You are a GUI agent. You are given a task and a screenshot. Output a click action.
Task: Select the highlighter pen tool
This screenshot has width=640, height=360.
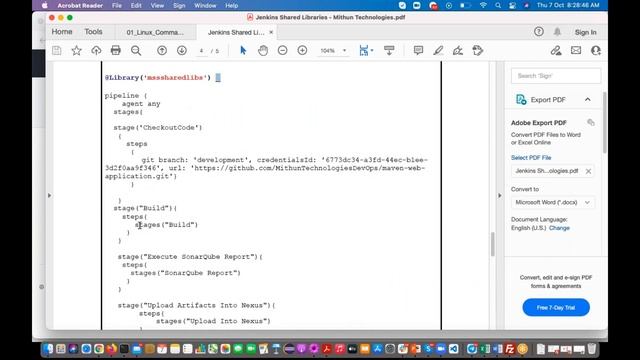(x=438, y=51)
